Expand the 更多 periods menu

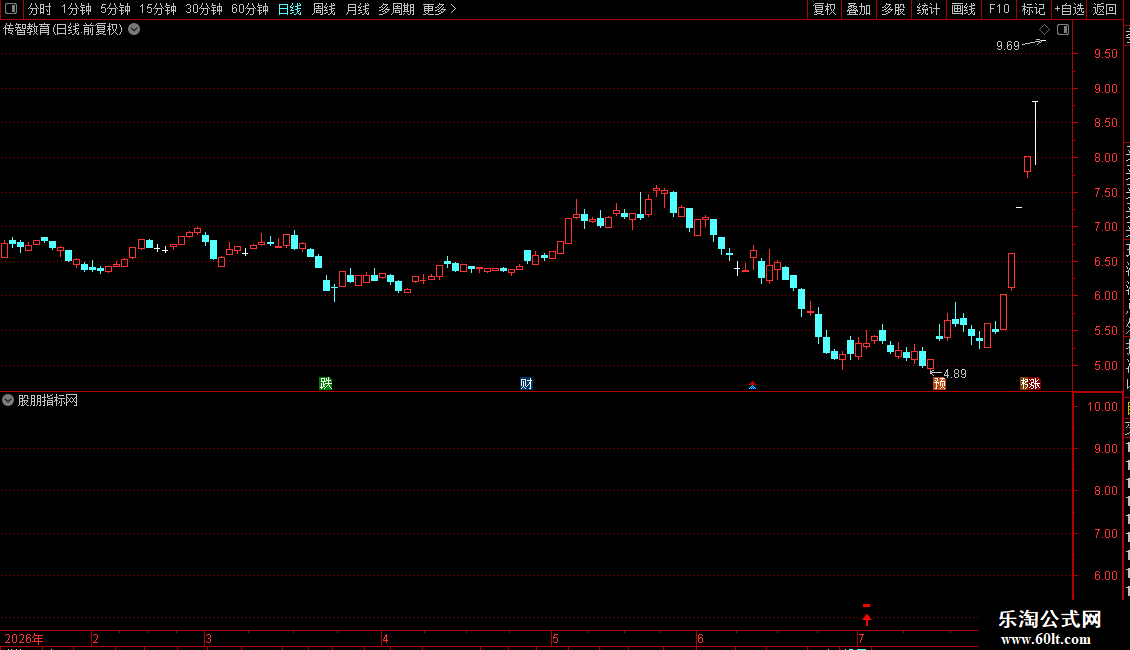click(x=439, y=9)
